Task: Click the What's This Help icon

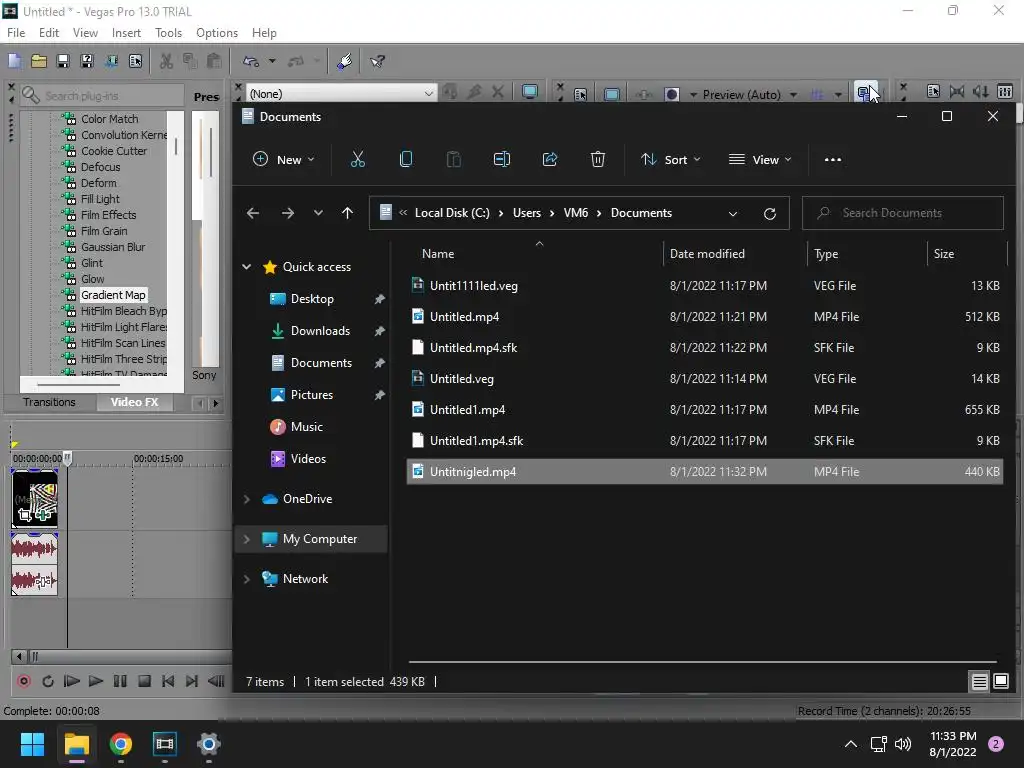Action: pyautogui.click(x=377, y=61)
